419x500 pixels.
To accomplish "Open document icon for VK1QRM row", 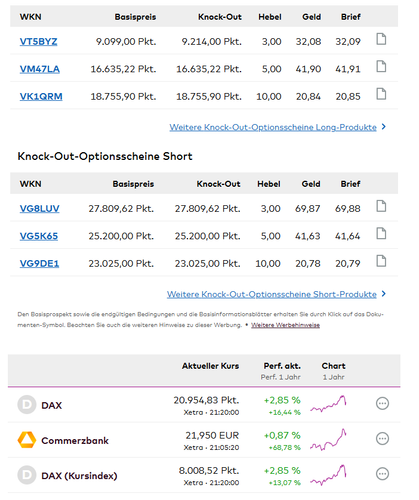I will tap(381, 94).
